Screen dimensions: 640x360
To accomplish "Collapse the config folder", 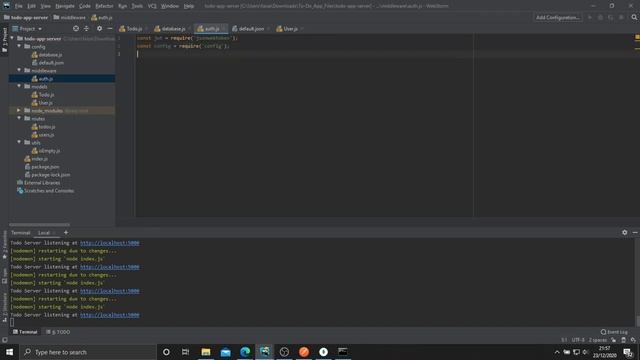I will click(19, 47).
